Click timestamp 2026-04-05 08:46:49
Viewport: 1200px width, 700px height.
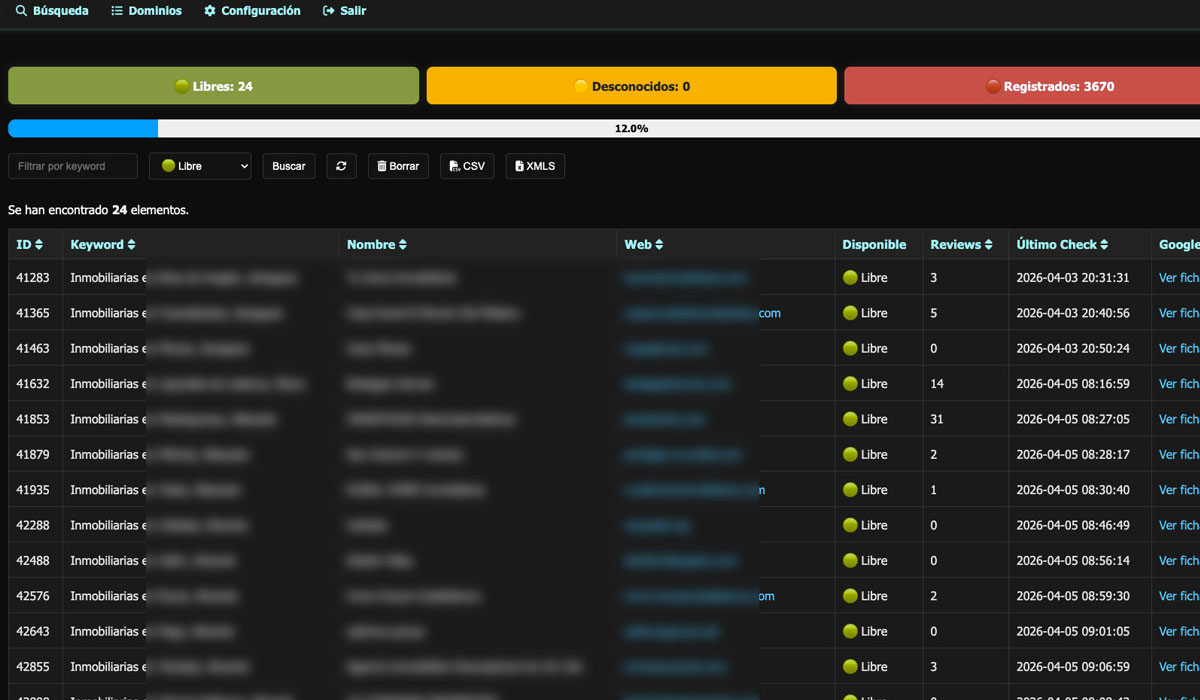coord(1073,525)
